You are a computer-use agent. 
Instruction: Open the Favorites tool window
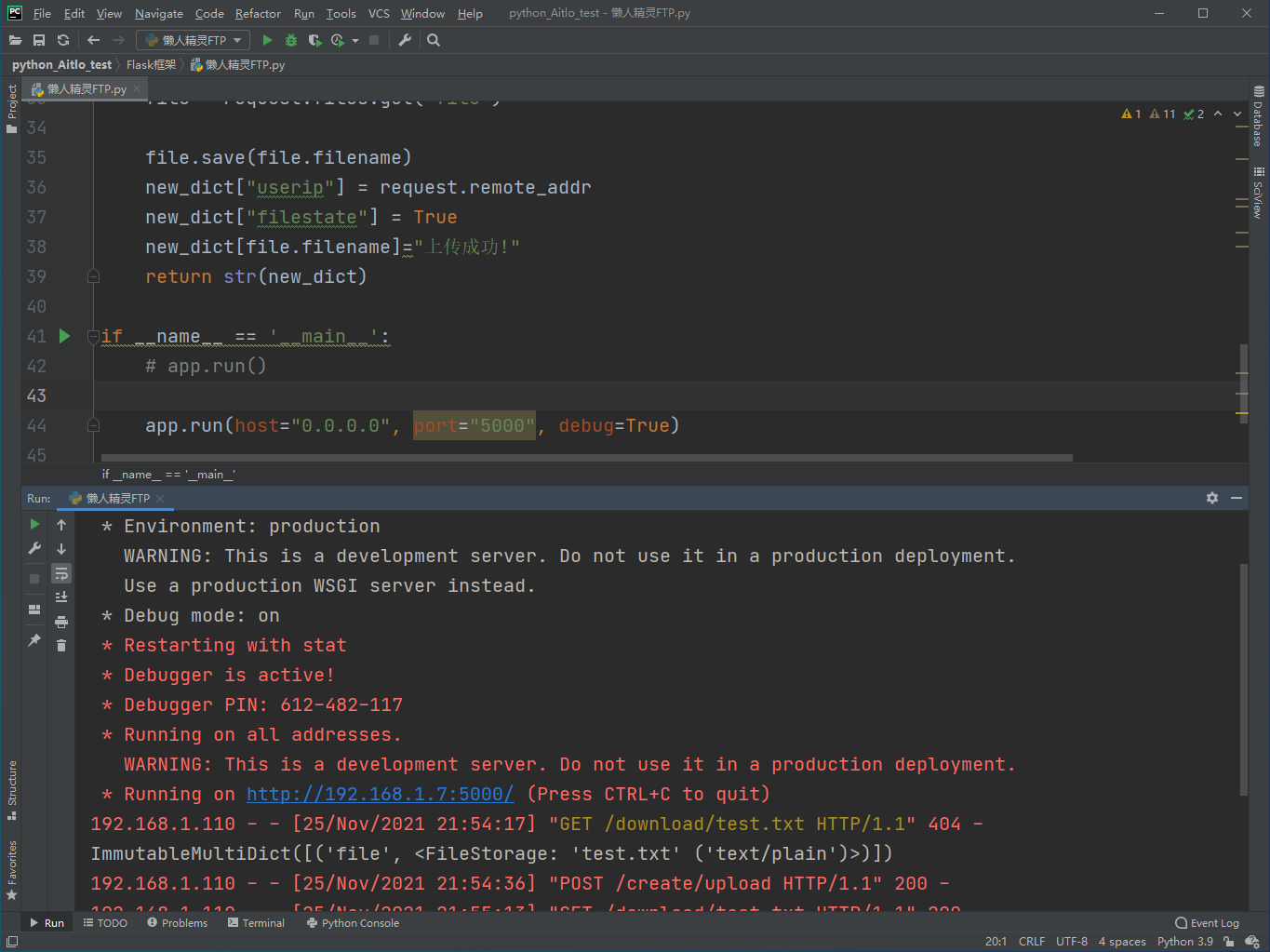pyautogui.click(x=11, y=870)
